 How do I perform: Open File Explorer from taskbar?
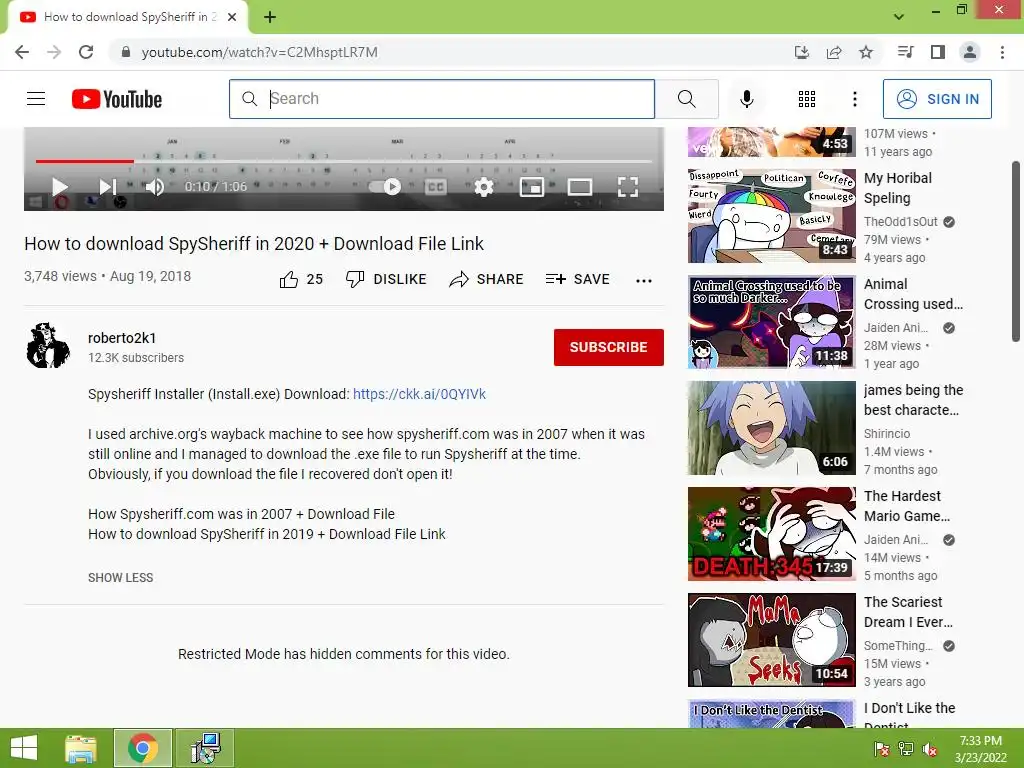click(82, 748)
